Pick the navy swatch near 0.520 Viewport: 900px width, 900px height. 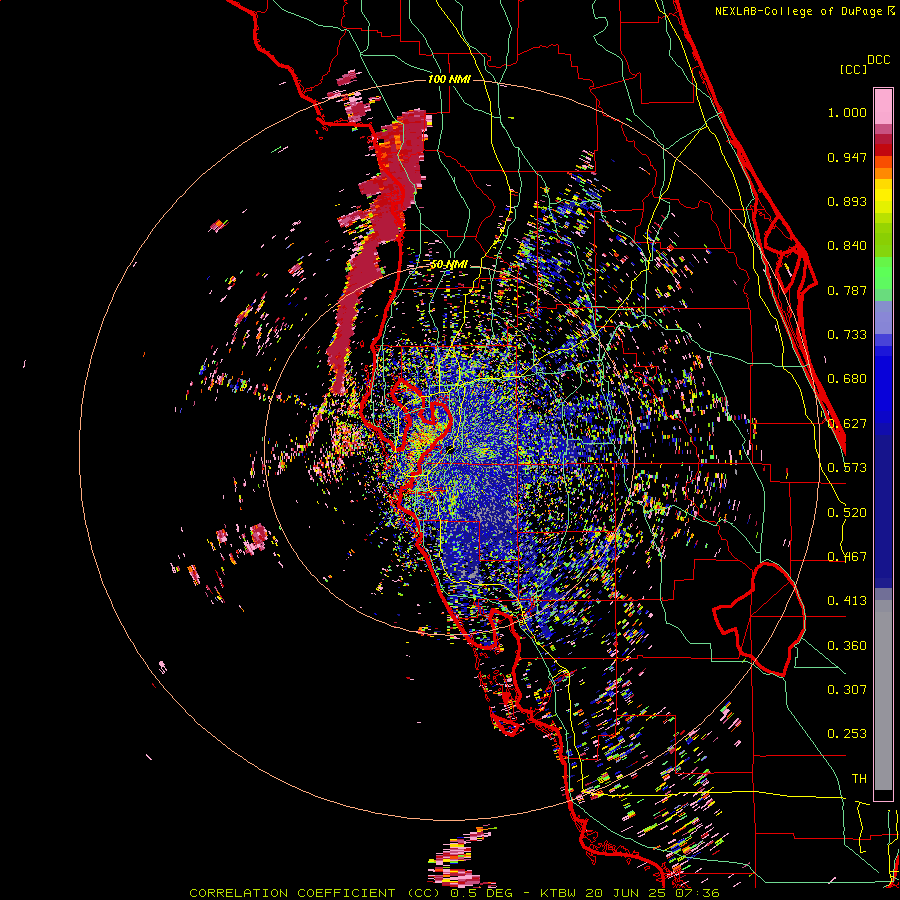883,511
